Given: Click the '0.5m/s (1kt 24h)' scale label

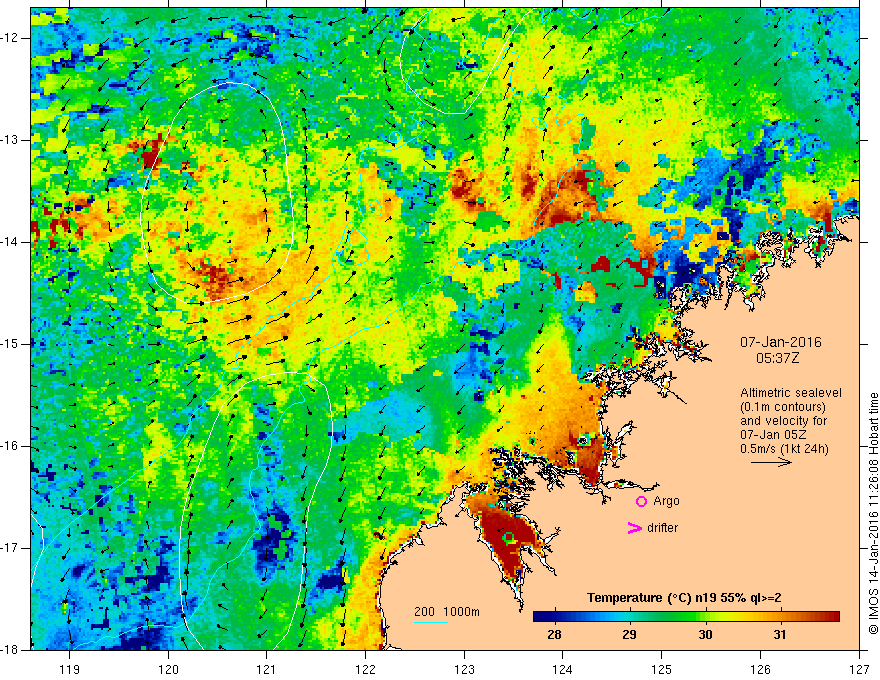Looking at the screenshot, I should (784, 449).
